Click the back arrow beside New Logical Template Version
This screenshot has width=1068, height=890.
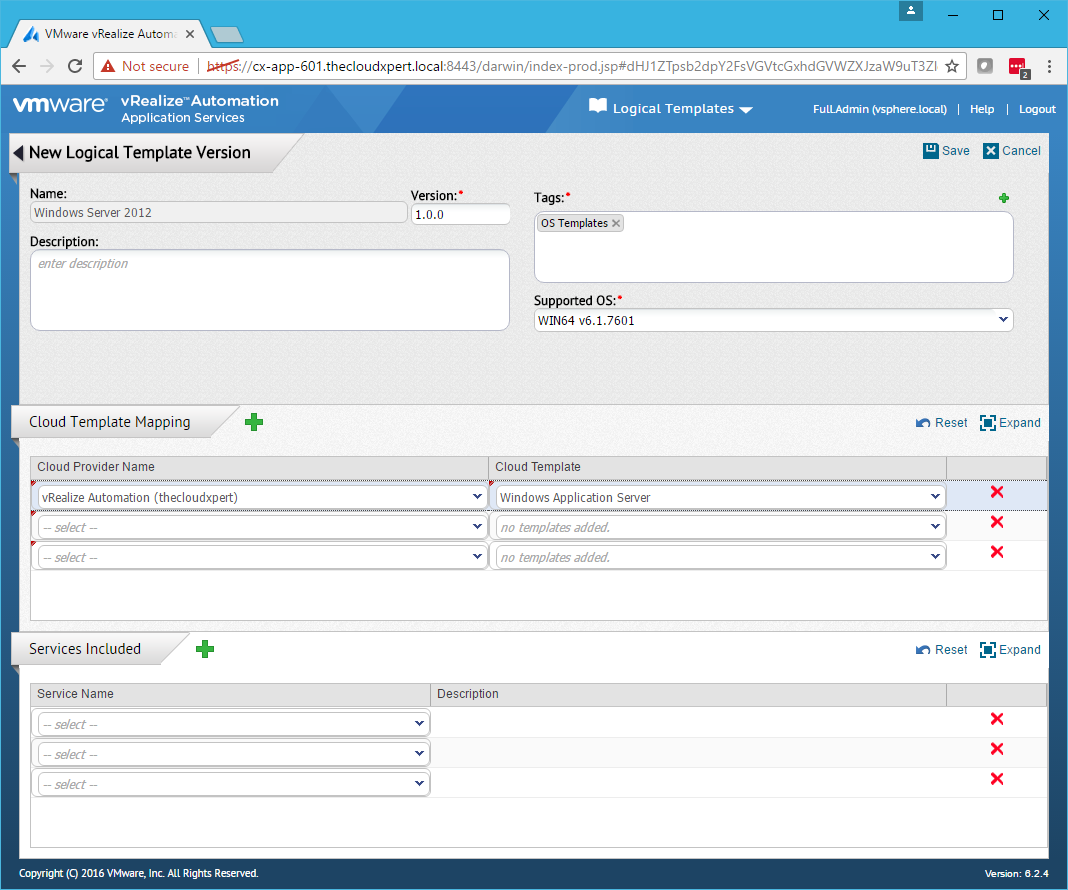[18, 153]
